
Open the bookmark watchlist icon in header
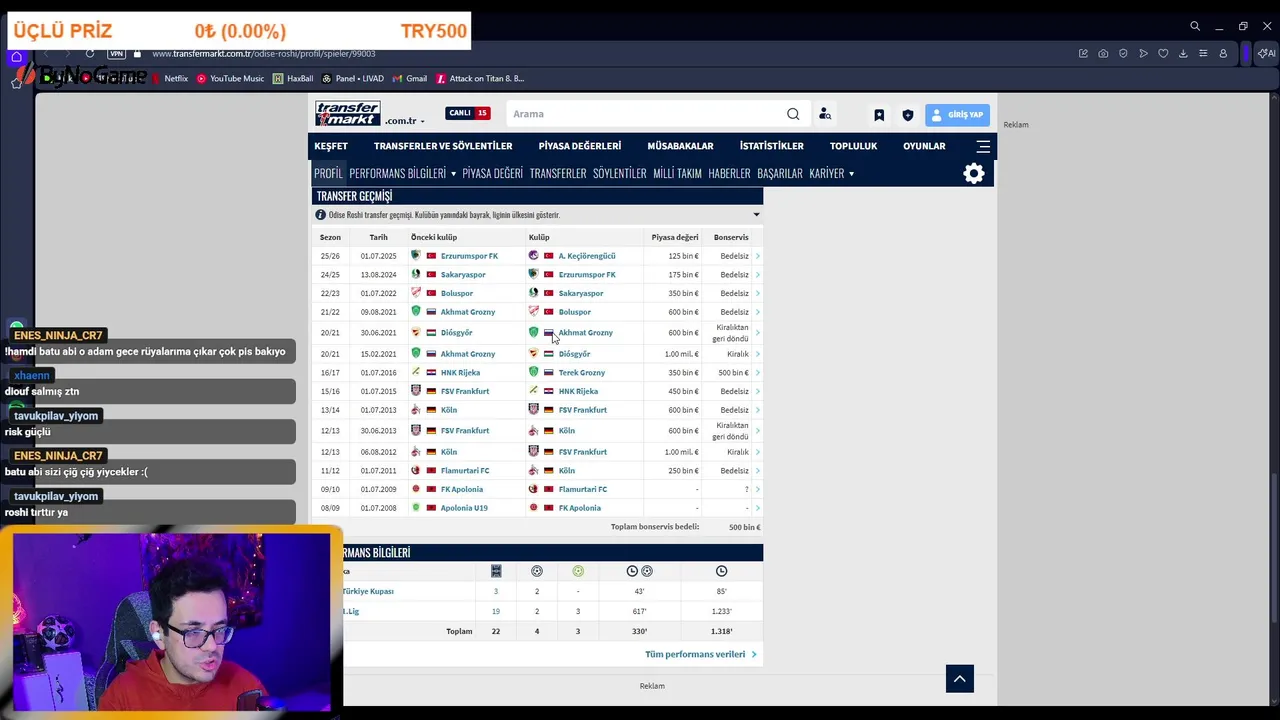[879, 115]
